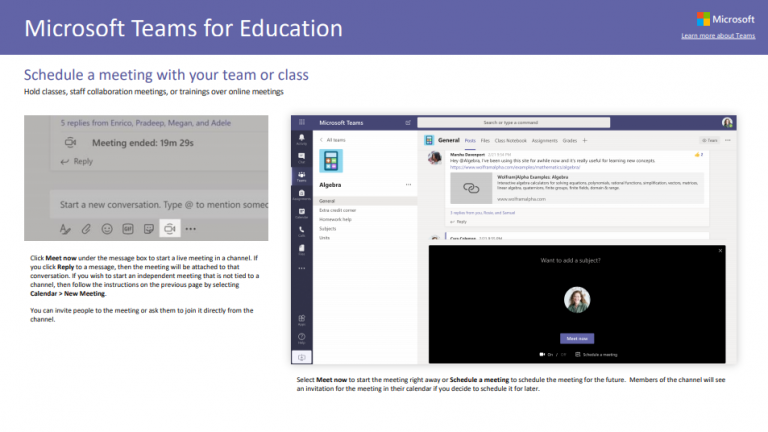Screen dimensions: 768x432
Task: Open Calls in the Teams sidebar
Action: (x=302, y=231)
